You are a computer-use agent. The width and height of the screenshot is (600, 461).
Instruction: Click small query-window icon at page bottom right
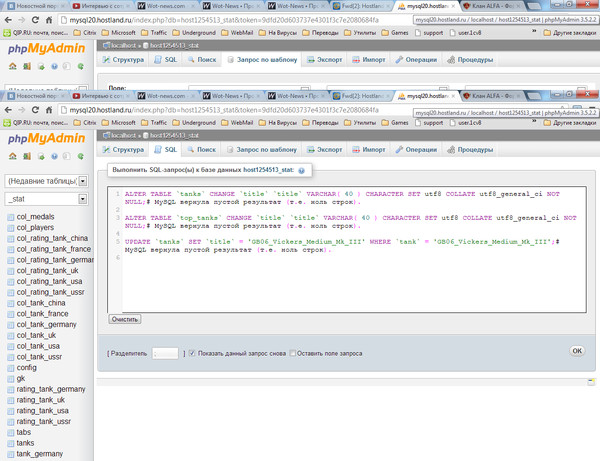point(591,382)
